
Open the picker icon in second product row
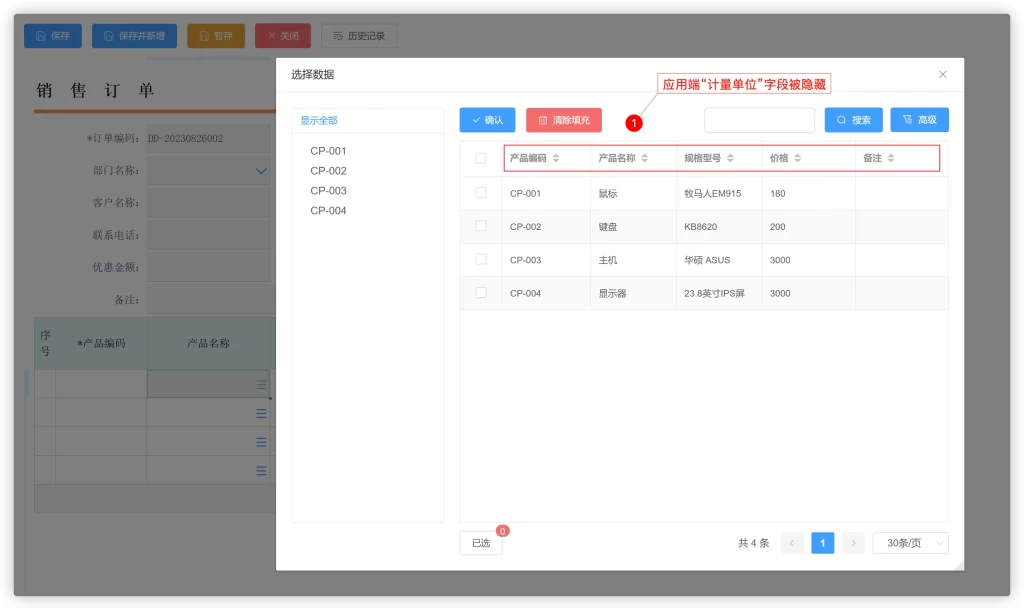(x=261, y=413)
